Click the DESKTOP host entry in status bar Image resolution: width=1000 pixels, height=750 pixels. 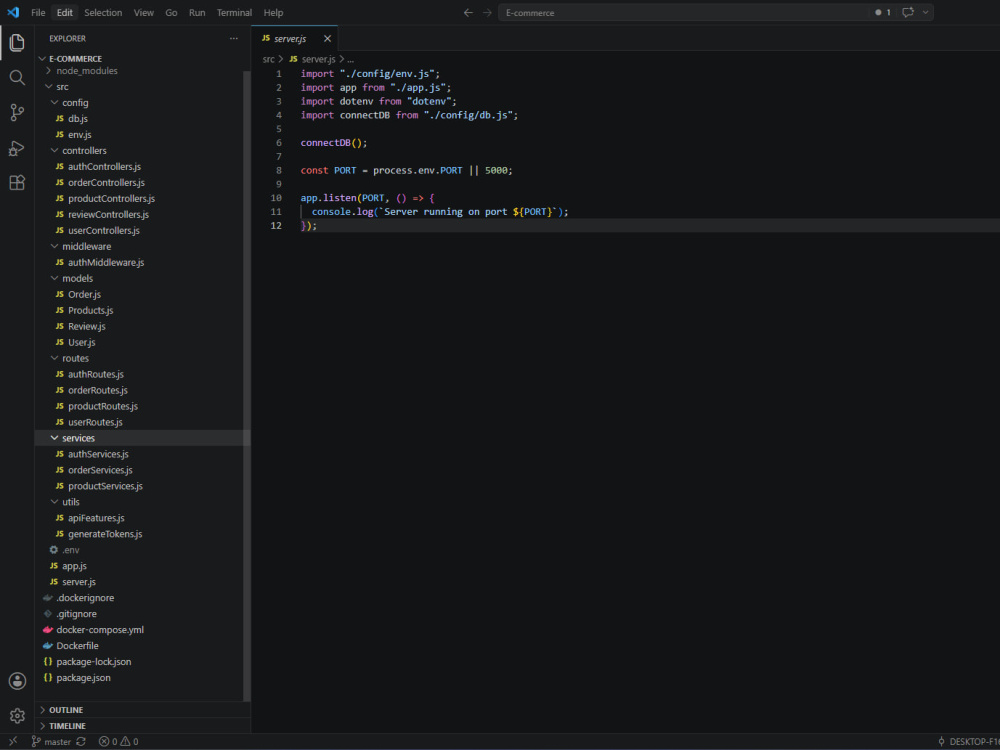pyautogui.click(x=968, y=741)
